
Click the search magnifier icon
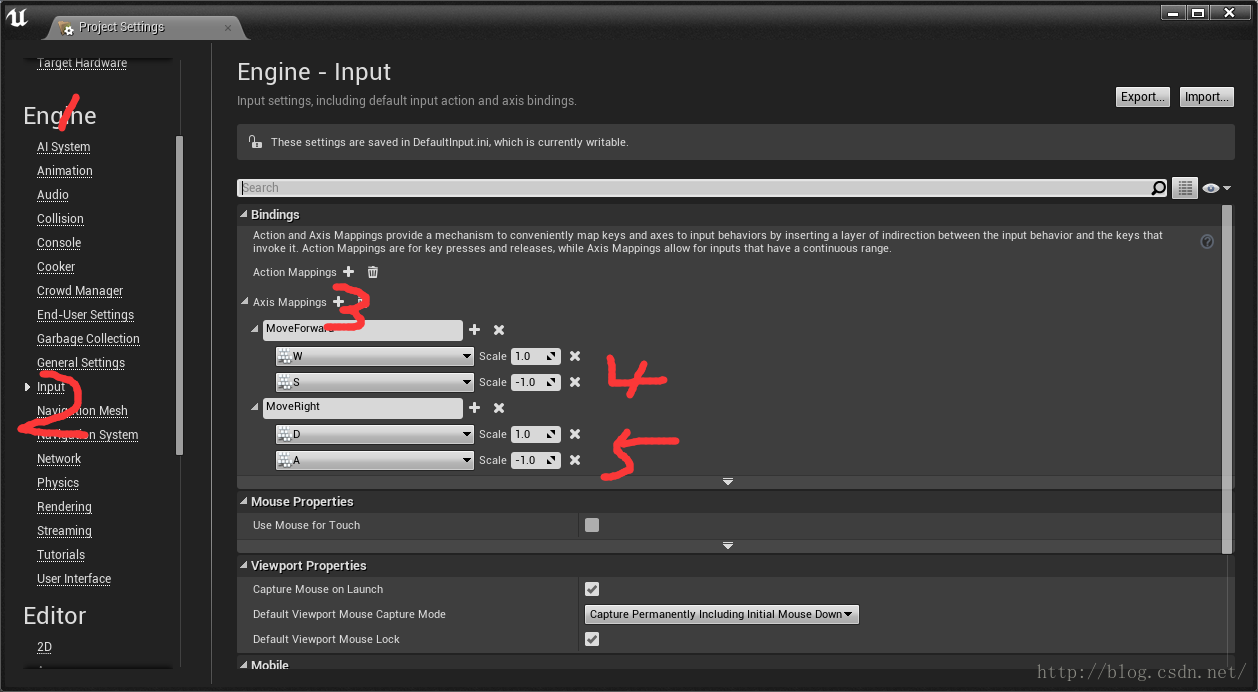(1158, 188)
